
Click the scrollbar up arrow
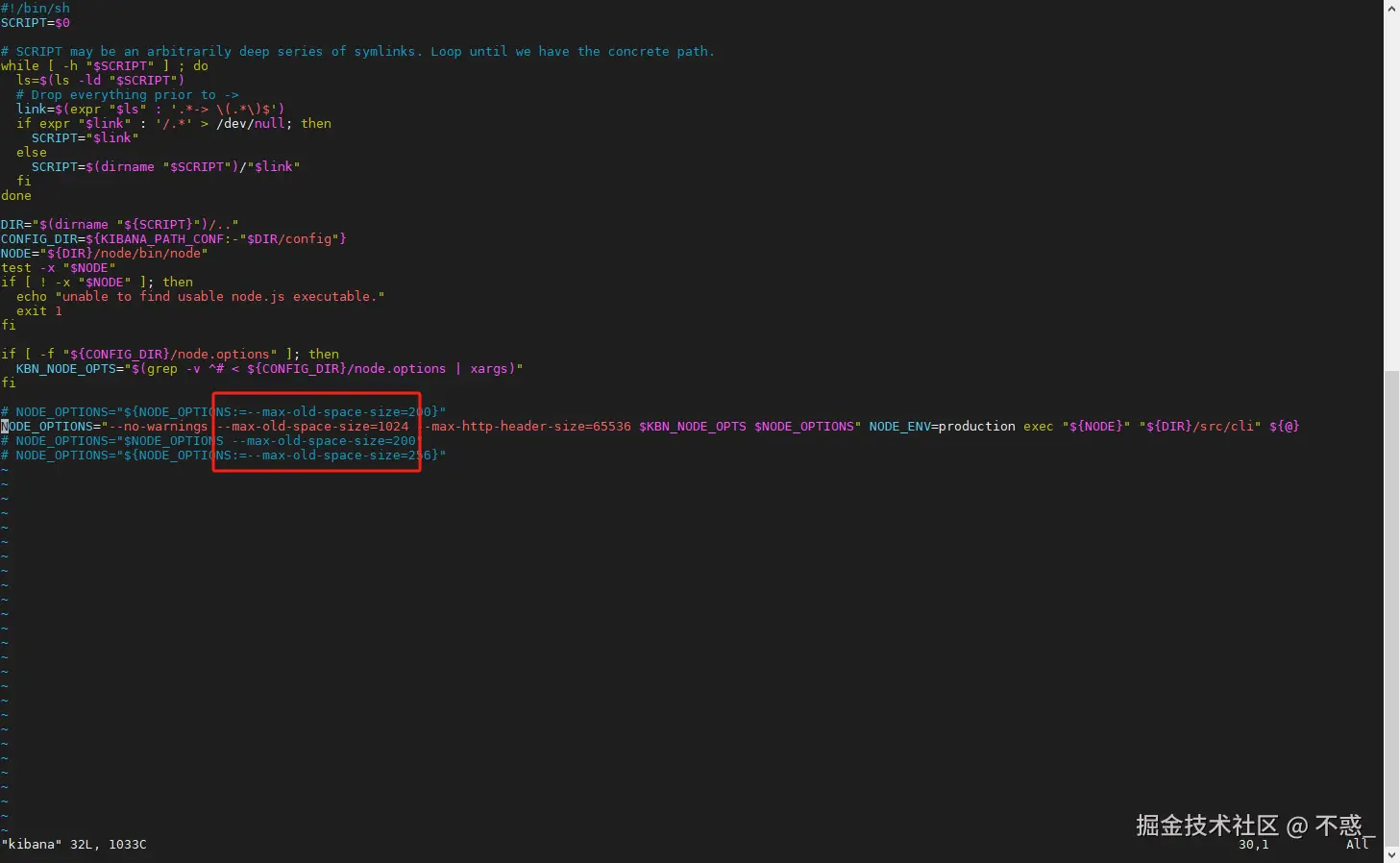click(x=1391, y=8)
